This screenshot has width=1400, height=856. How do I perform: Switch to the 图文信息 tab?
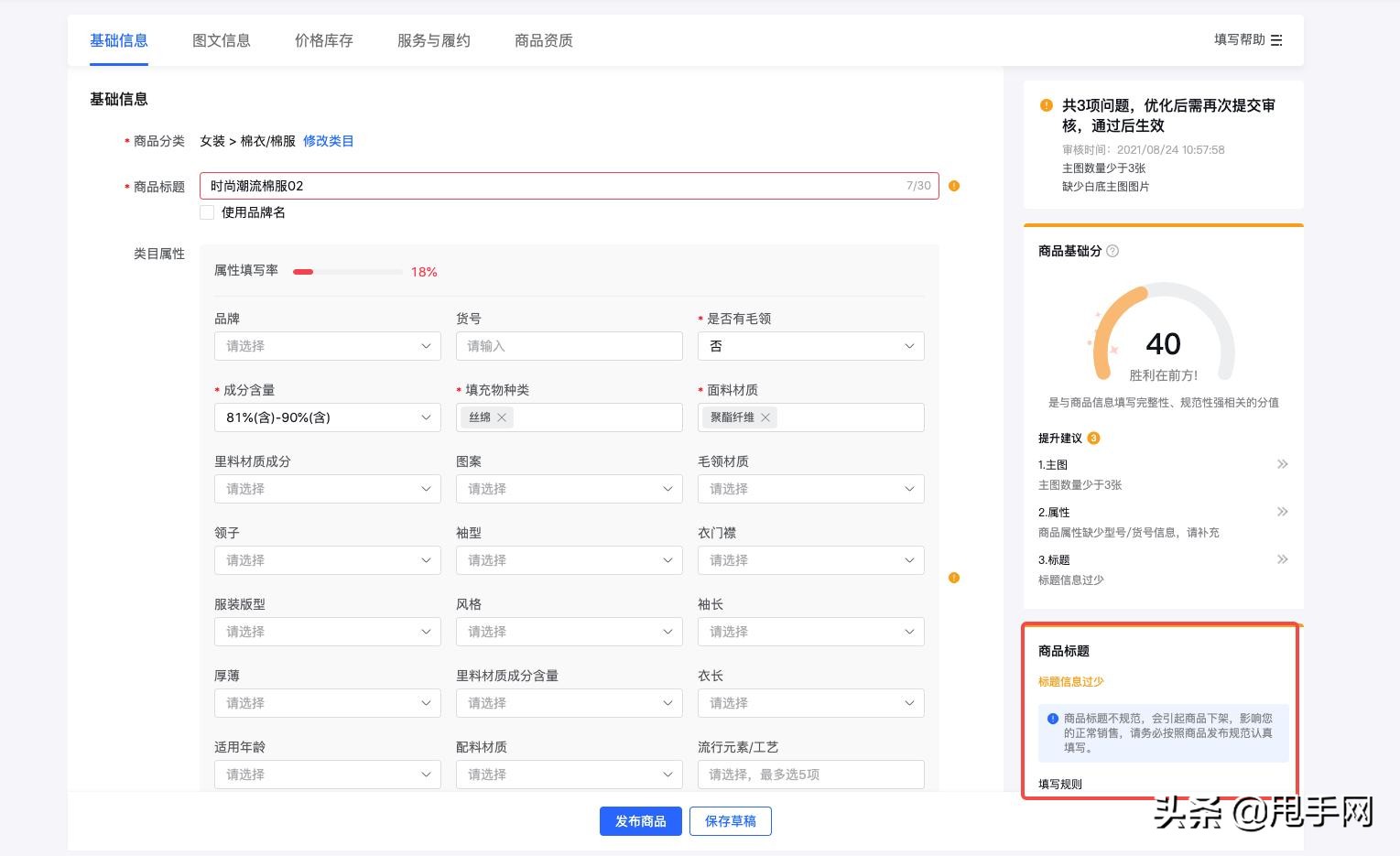[221, 40]
